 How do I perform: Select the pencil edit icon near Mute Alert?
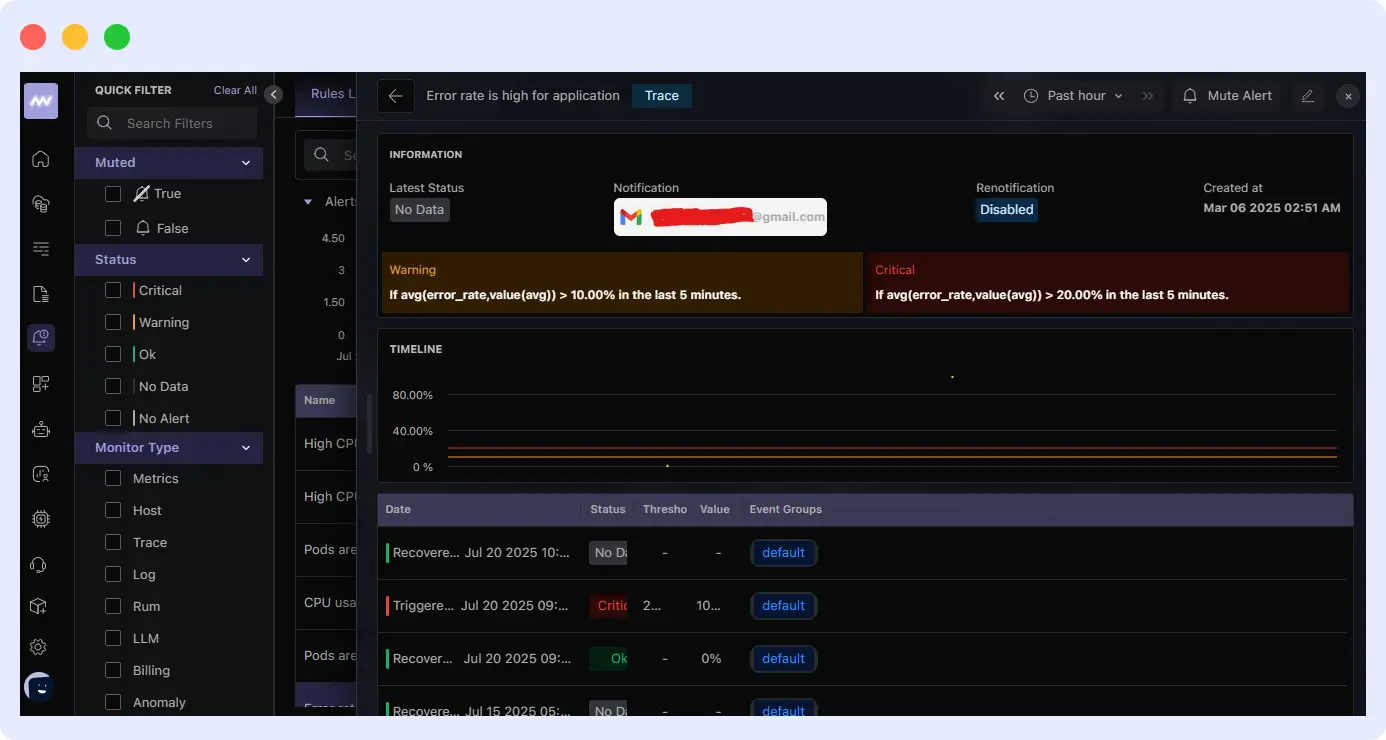[1309, 95]
